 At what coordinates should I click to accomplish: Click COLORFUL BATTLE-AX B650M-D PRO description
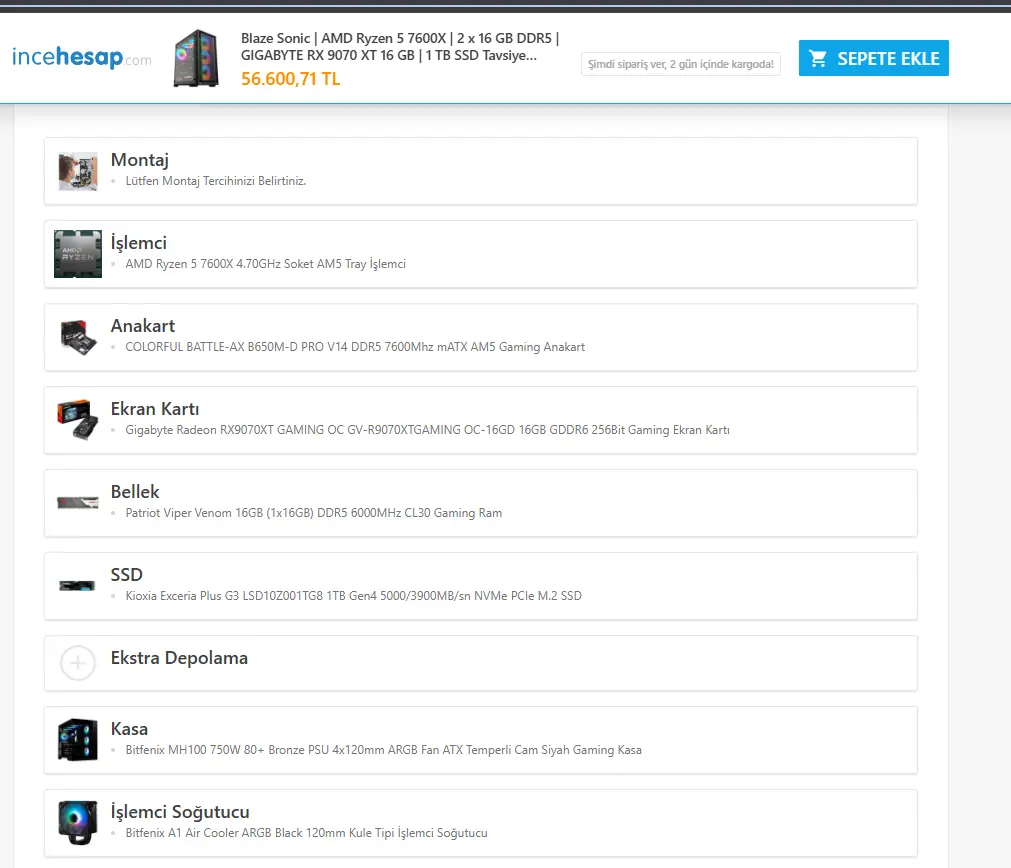coord(355,347)
